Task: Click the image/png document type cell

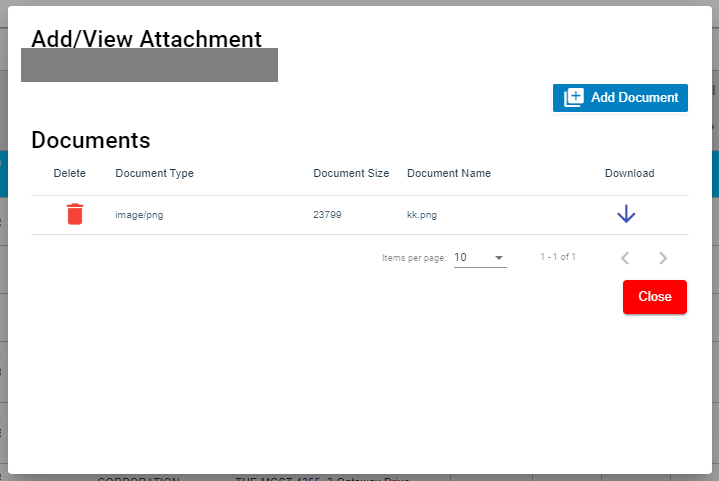Action: point(139,215)
